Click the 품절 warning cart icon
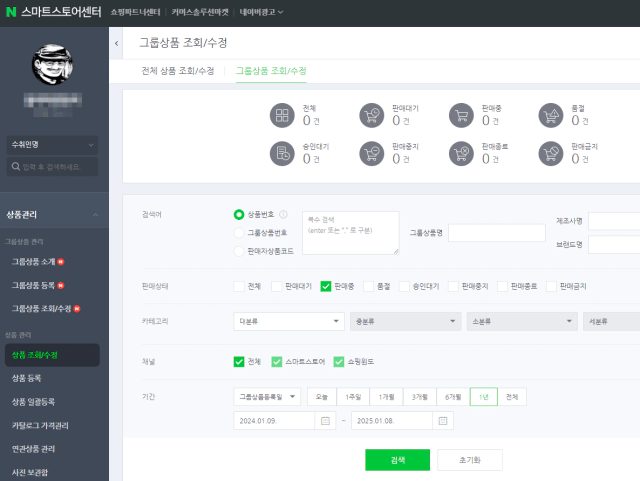Image resolution: width=640 pixels, height=481 pixels. click(551, 115)
